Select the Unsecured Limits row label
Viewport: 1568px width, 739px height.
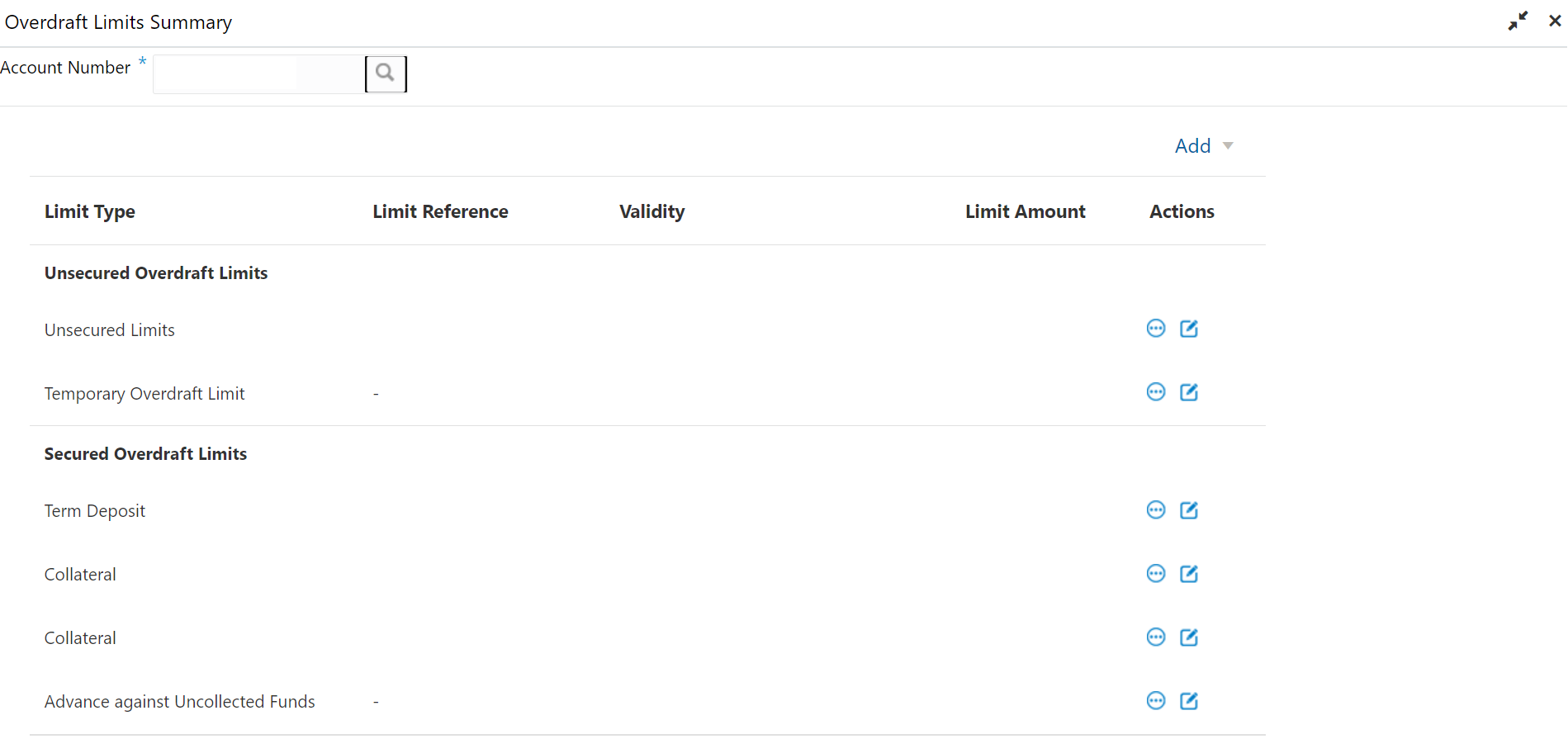coord(110,330)
